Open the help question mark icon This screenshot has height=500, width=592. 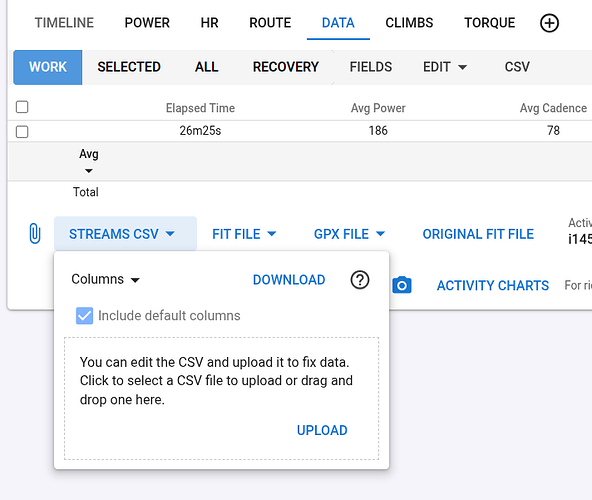(x=360, y=280)
